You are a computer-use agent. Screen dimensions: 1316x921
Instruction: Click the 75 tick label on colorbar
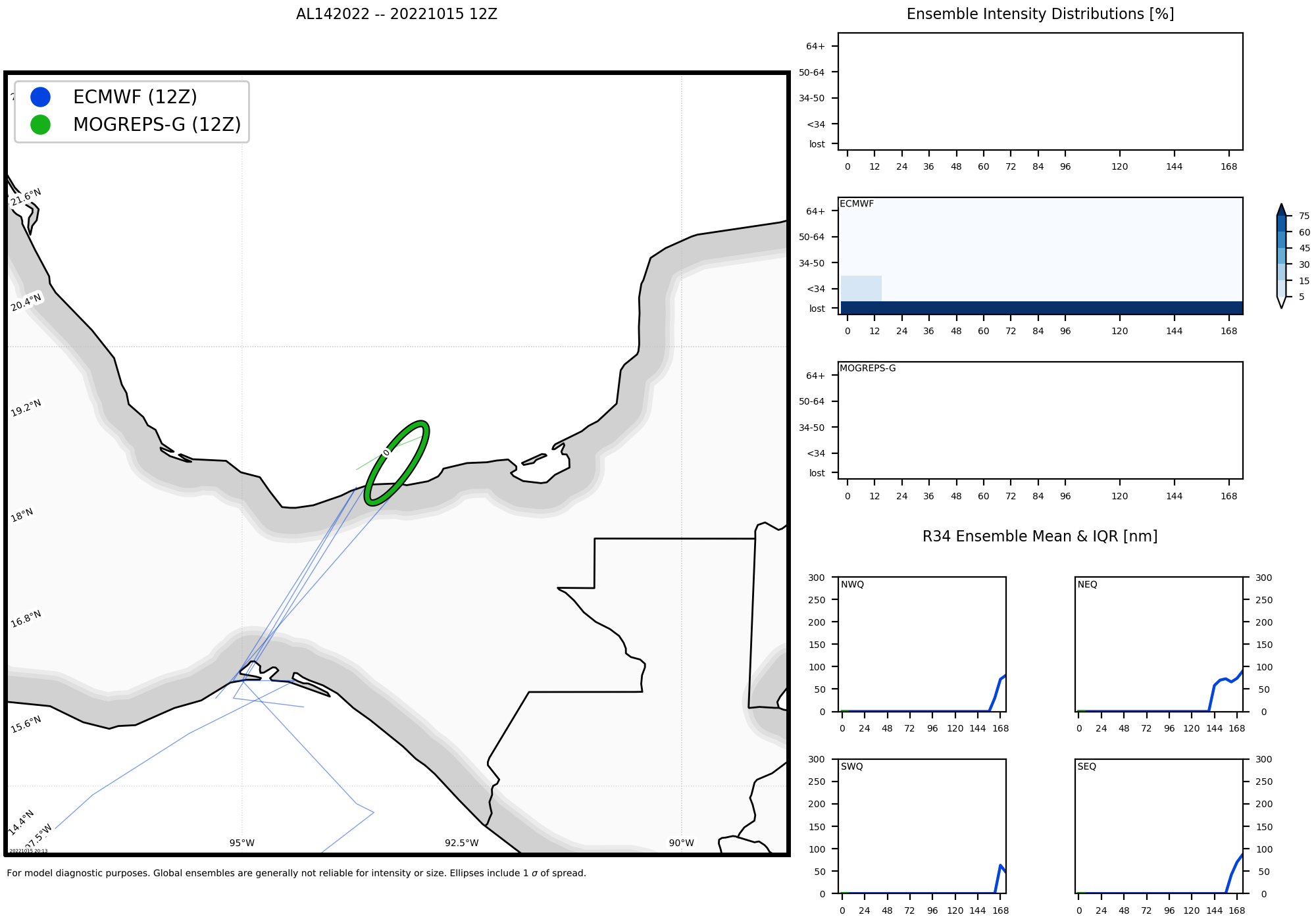pos(1303,216)
